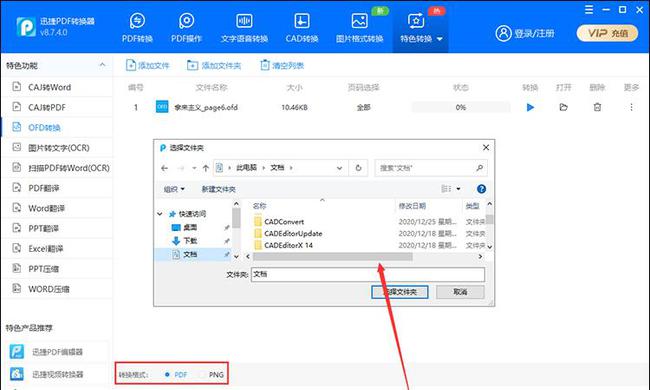Screen dimensions: 650x390
Task: Refresh the folder dialog view
Action: tap(358, 168)
